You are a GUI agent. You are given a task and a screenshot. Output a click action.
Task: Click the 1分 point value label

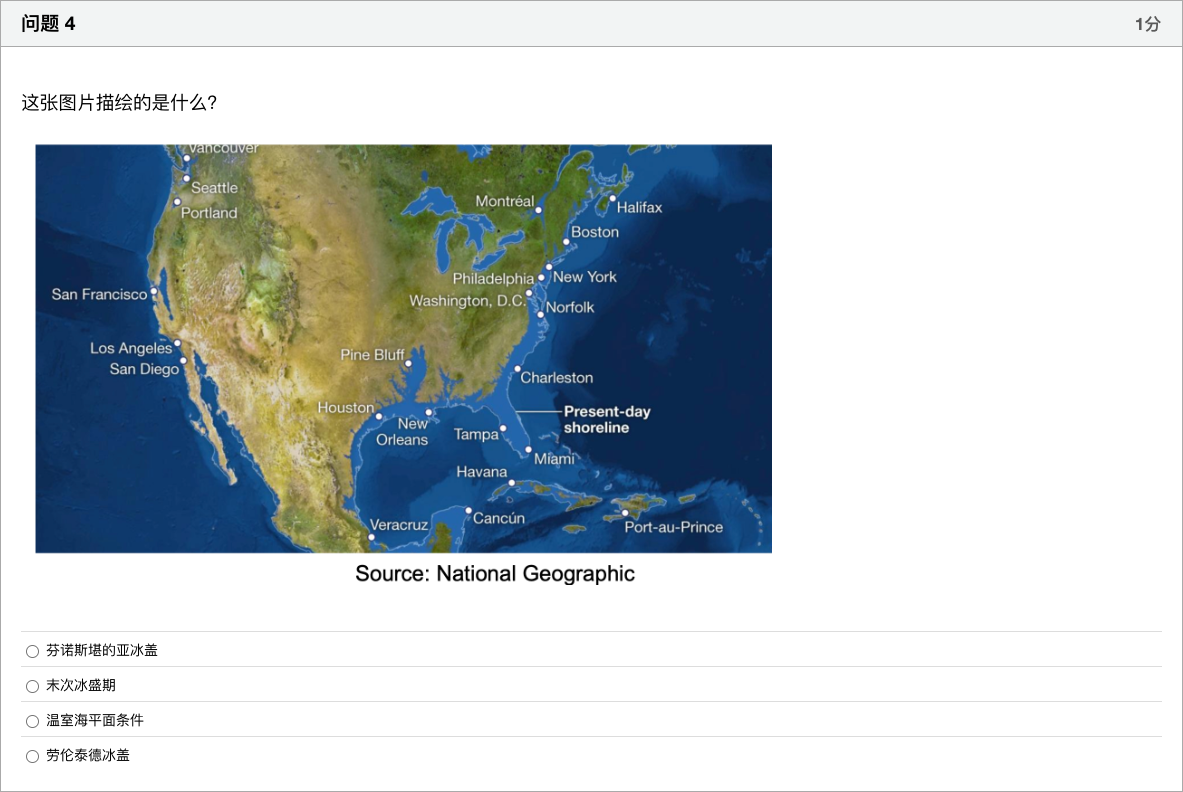point(1147,24)
